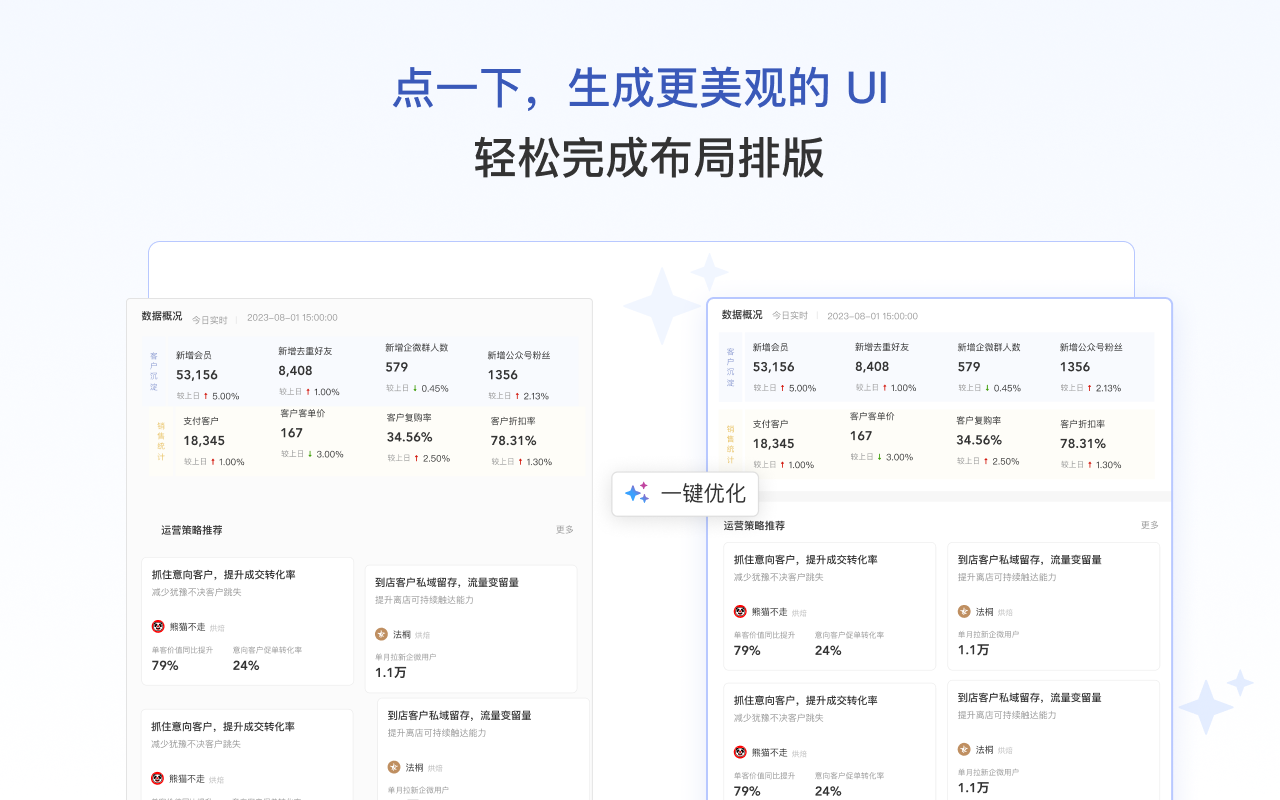Click red up arrow beside 5.00% in left panel
This screenshot has width=1280, height=800.
206,396
